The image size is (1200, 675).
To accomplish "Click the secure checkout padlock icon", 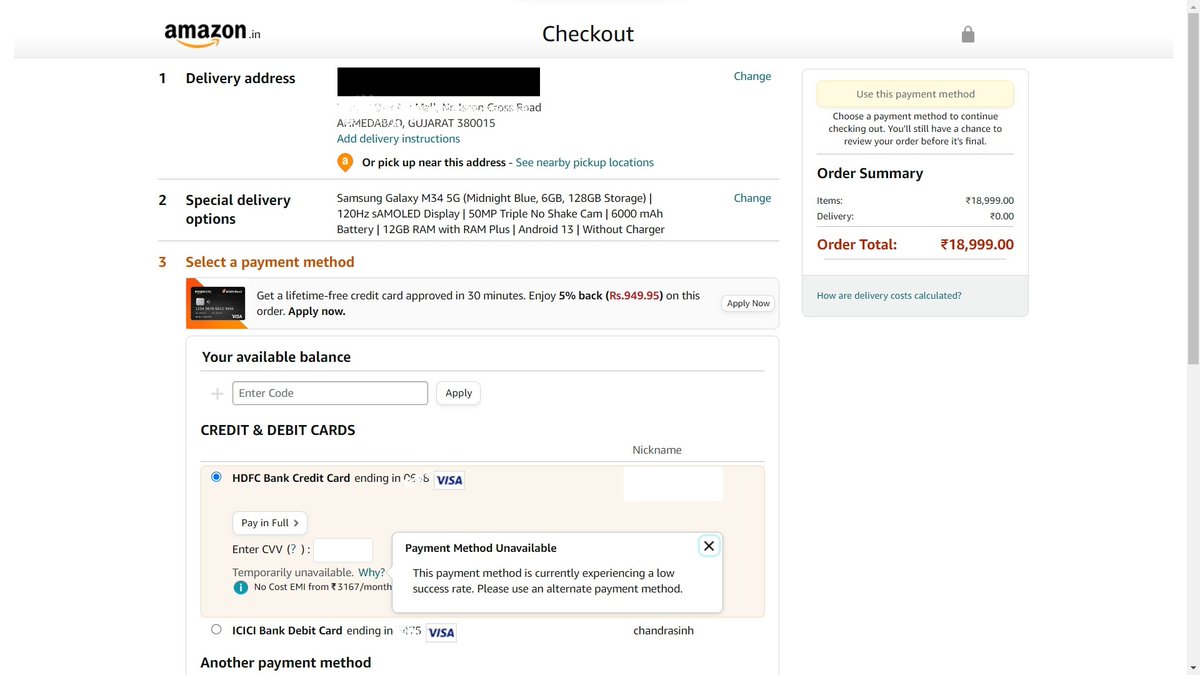I will (967, 34).
